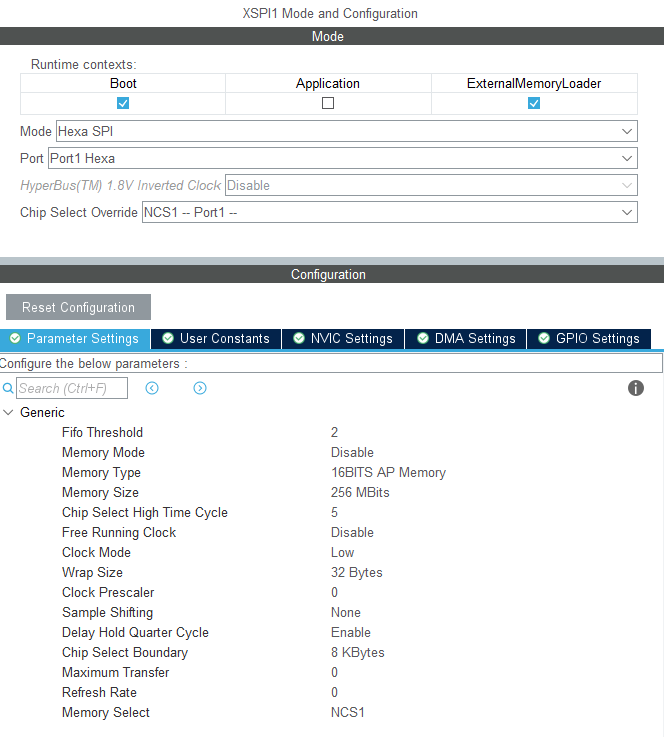Select the Free Running Clock label
The image size is (664, 737).
pos(119,533)
